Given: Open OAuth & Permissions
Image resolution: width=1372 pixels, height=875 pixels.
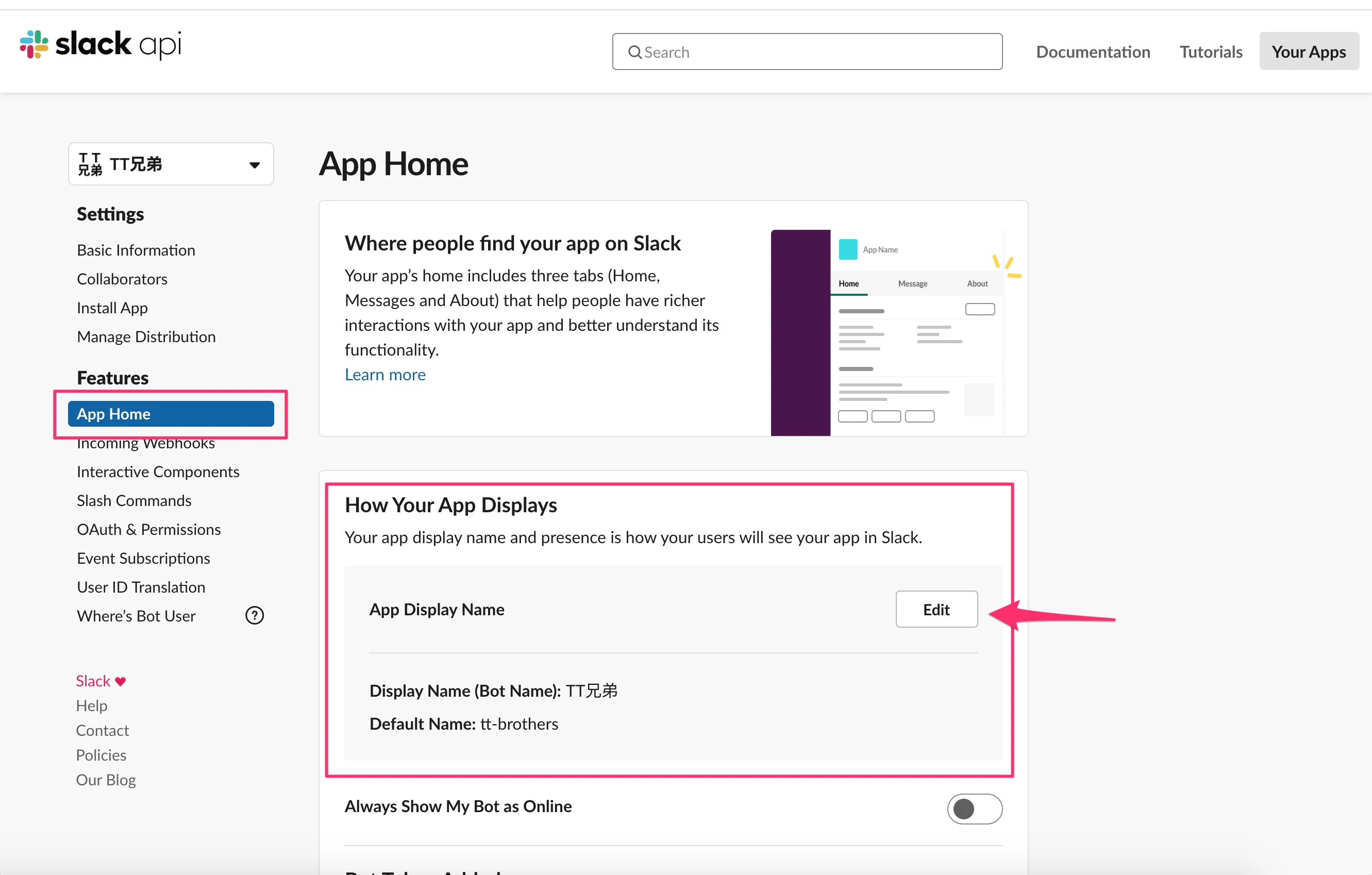Looking at the screenshot, I should coord(149,529).
